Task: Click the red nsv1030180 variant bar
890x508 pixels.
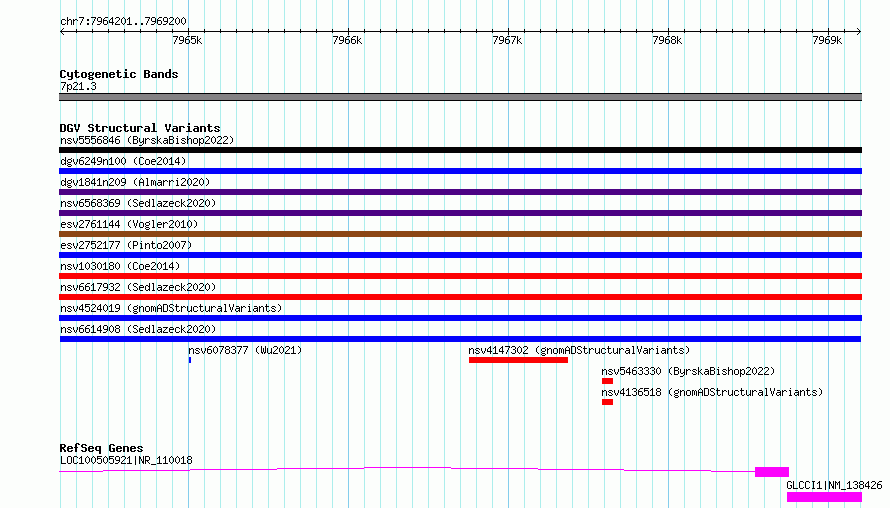Action: (460, 276)
